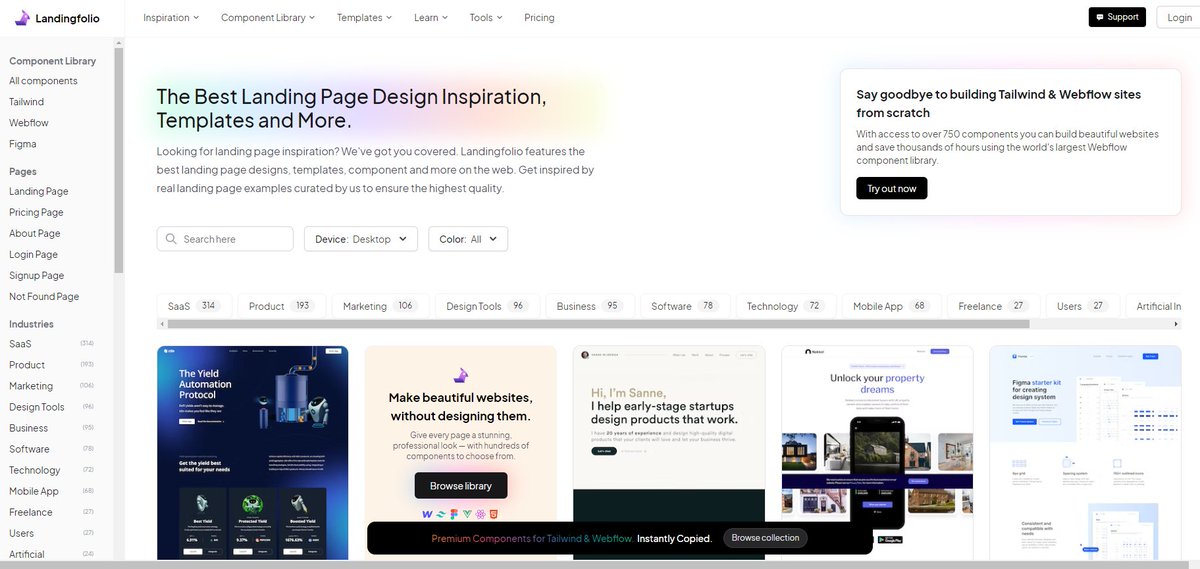The height and width of the screenshot is (569, 1200).
Task: Open Figma in the sidebar
Action: pyautogui.click(x=23, y=144)
